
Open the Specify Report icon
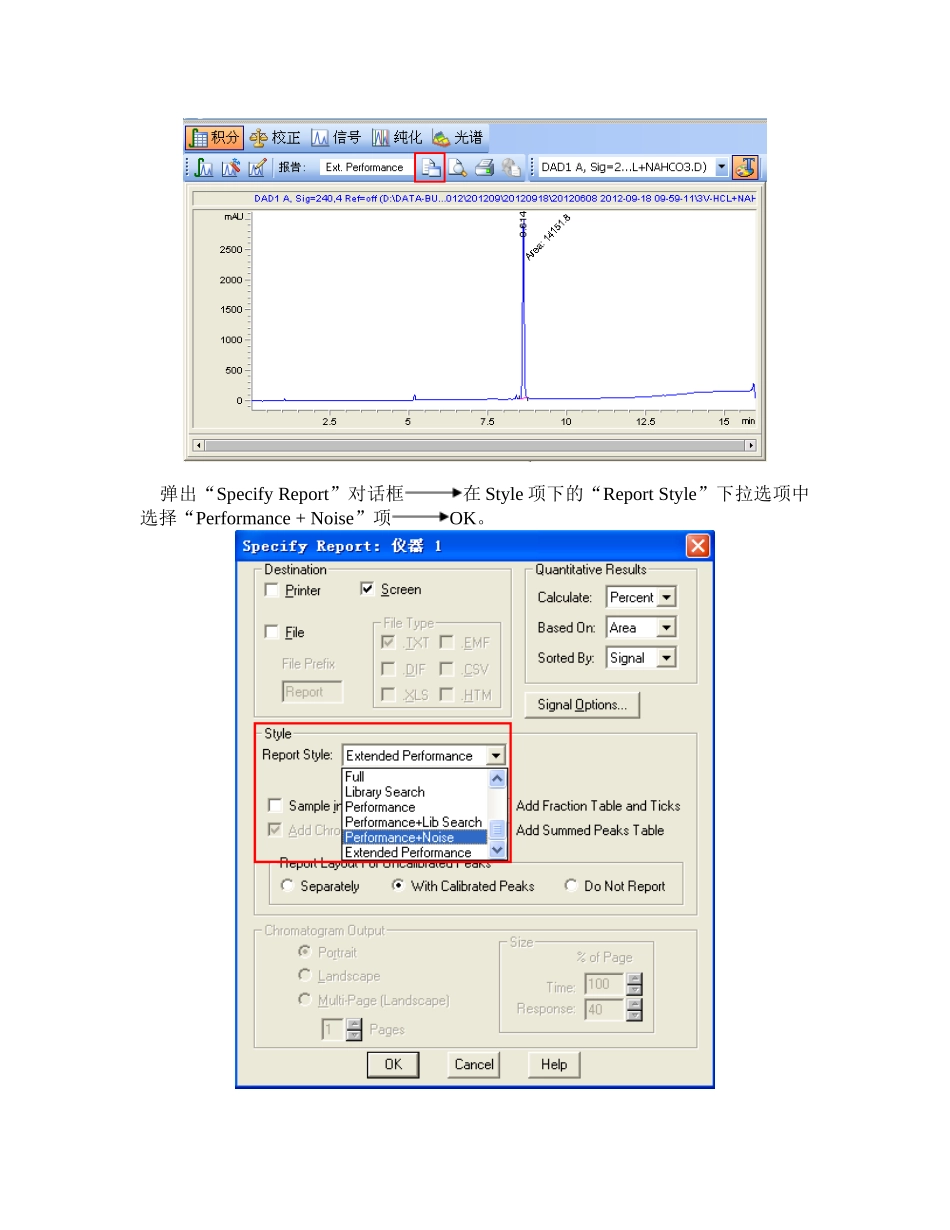tap(430, 168)
